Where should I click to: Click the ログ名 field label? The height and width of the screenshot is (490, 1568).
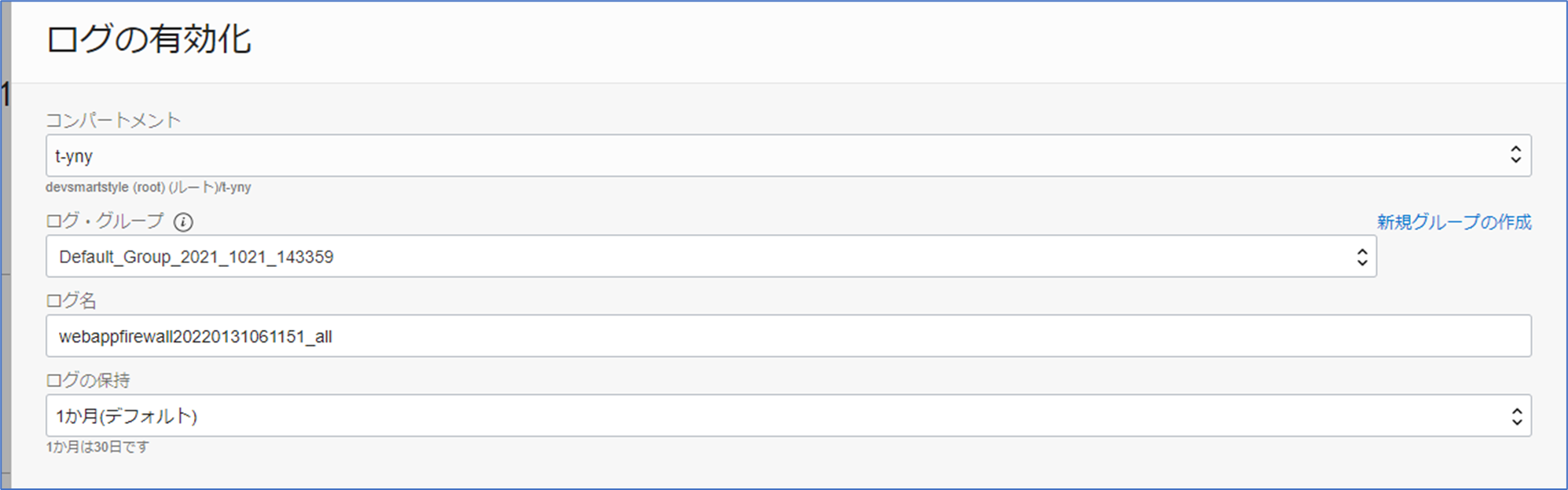71,300
